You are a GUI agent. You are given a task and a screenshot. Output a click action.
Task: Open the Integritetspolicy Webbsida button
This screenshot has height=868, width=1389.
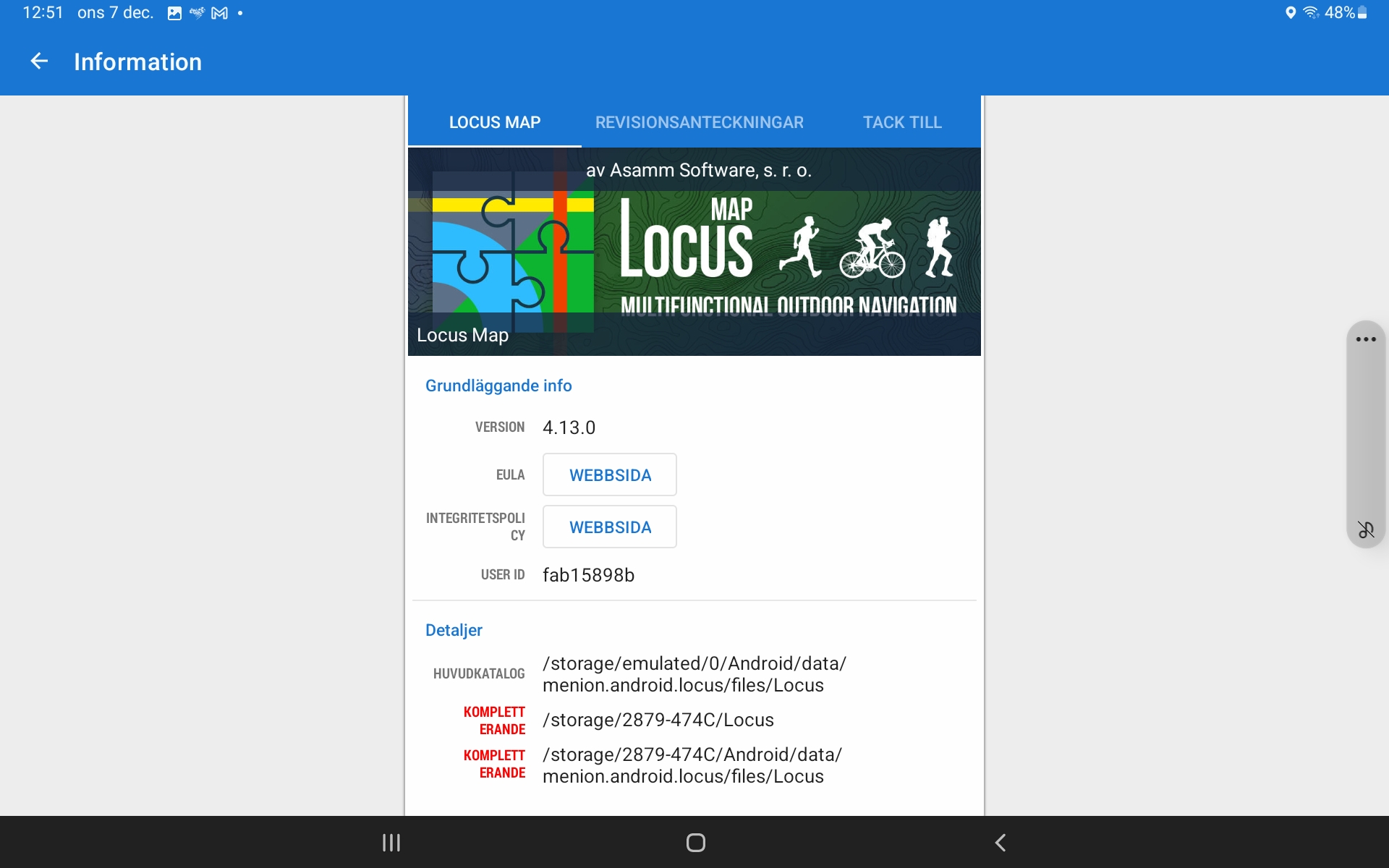(610, 527)
